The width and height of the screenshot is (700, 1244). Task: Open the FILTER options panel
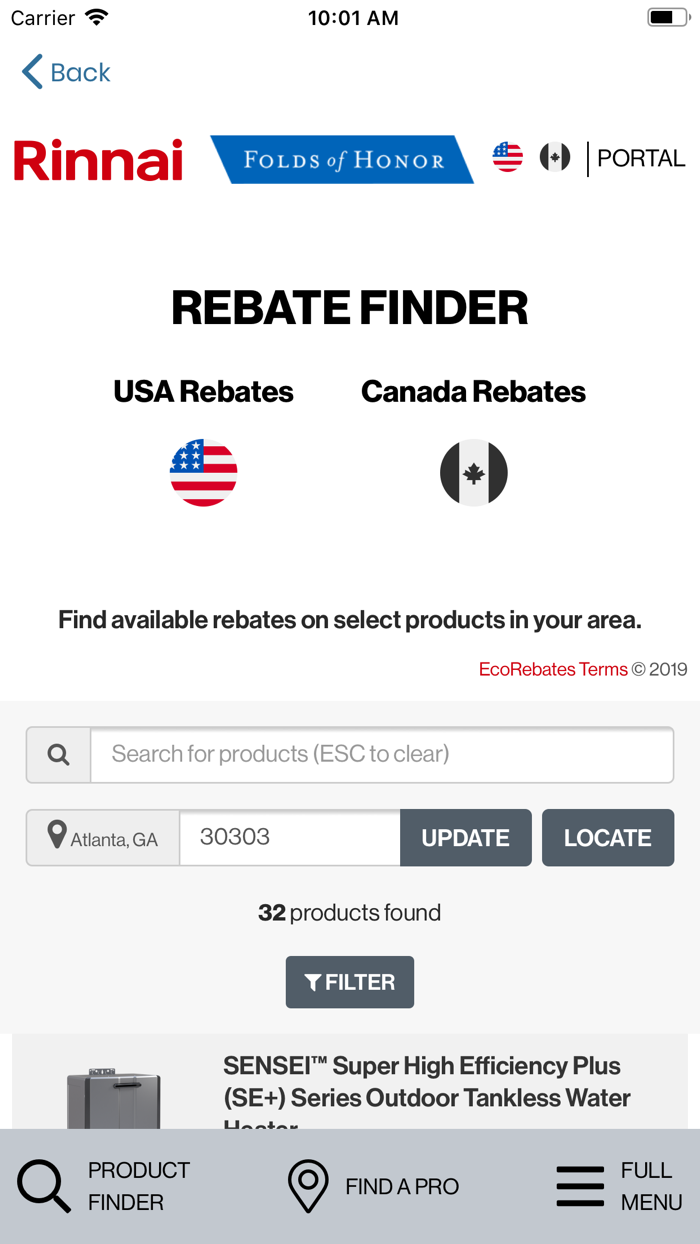(x=350, y=982)
